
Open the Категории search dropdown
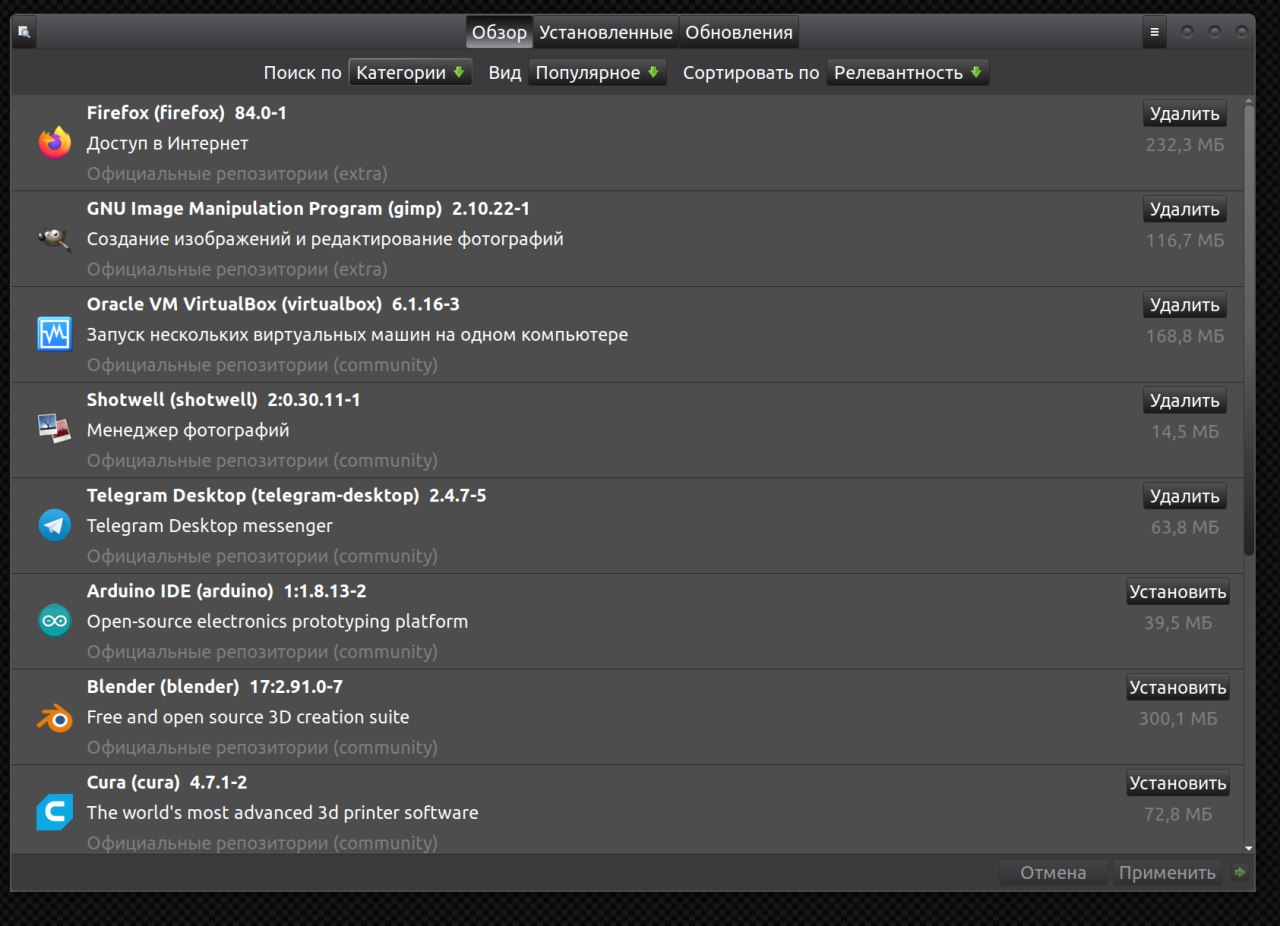[x=410, y=72]
